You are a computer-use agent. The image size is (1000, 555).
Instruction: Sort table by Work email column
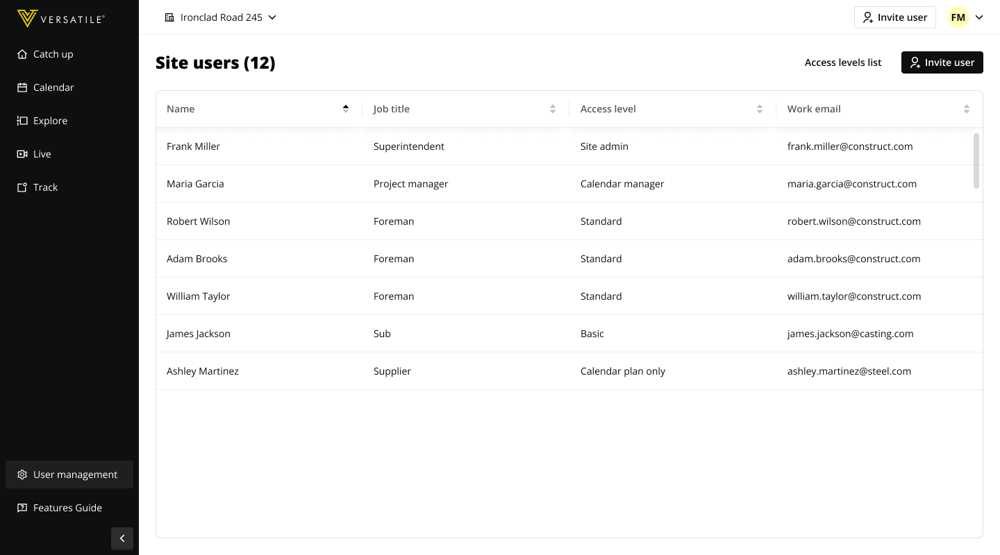966,109
